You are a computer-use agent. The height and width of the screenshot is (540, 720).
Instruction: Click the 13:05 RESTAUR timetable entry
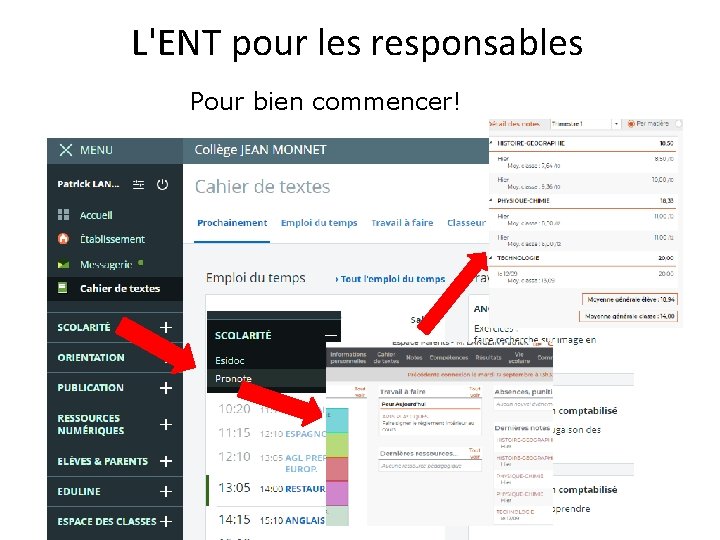tap(272, 488)
